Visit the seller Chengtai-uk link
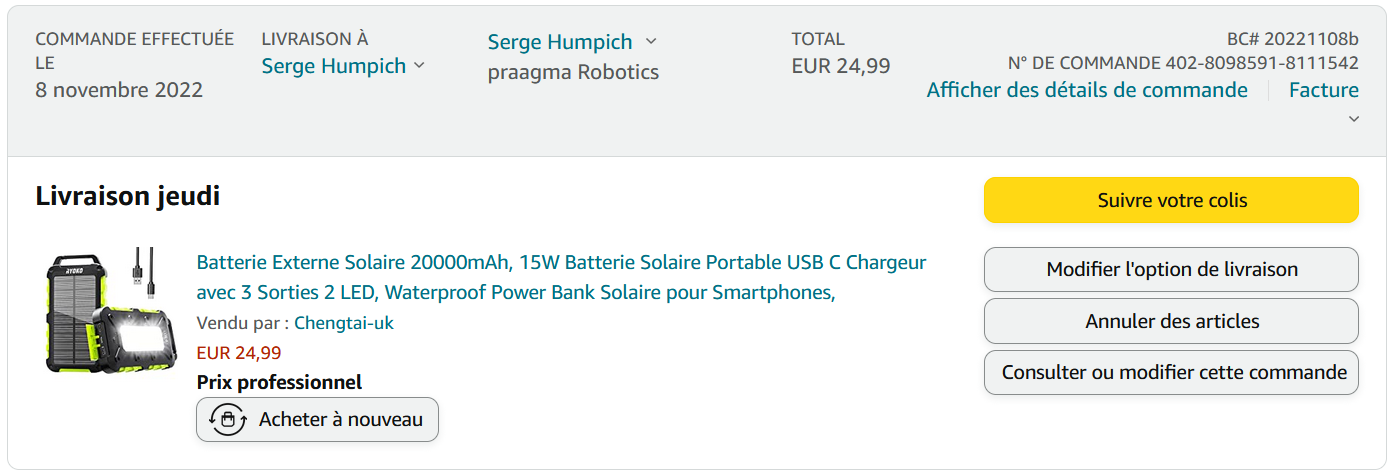Image resolution: width=1389 pixels, height=473 pixels. pyautogui.click(x=343, y=323)
